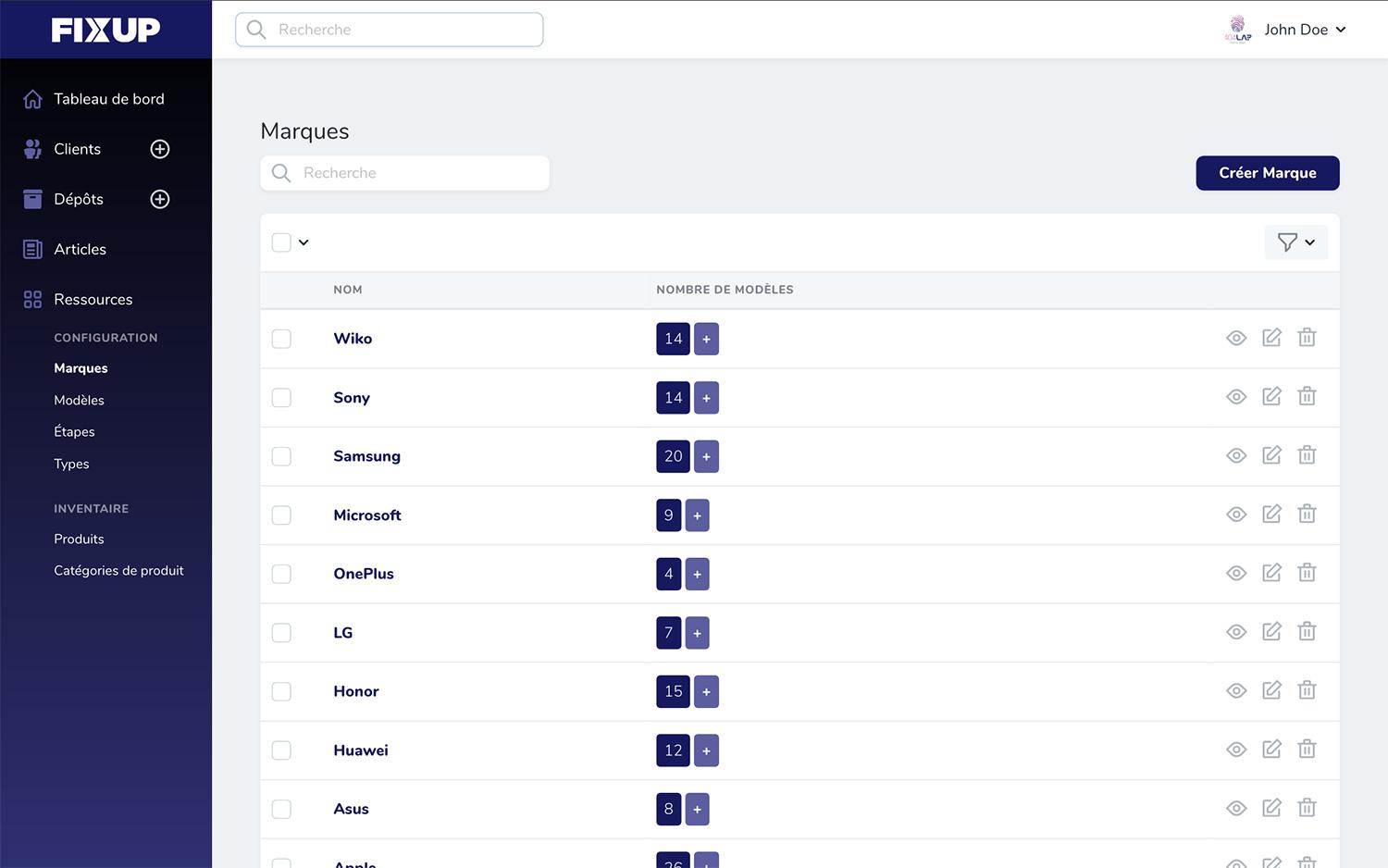1388x868 pixels.
Task: Open the Modèles submenu item
Action: (x=79, y=400)
